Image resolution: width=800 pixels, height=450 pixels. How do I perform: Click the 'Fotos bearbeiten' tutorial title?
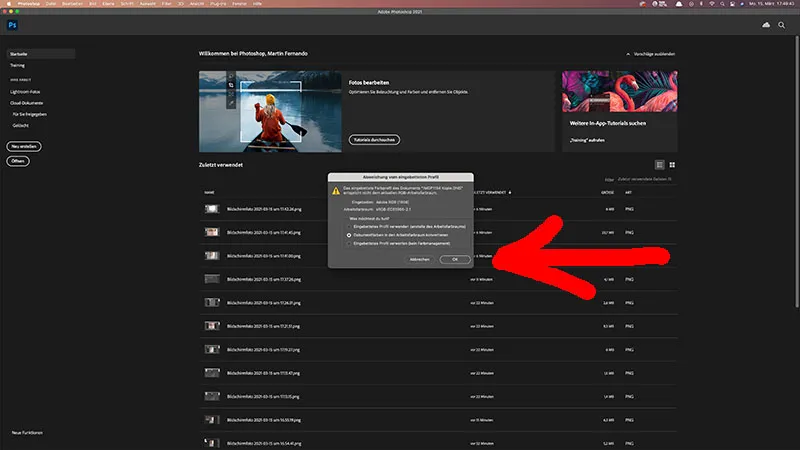tap(369, 82)
